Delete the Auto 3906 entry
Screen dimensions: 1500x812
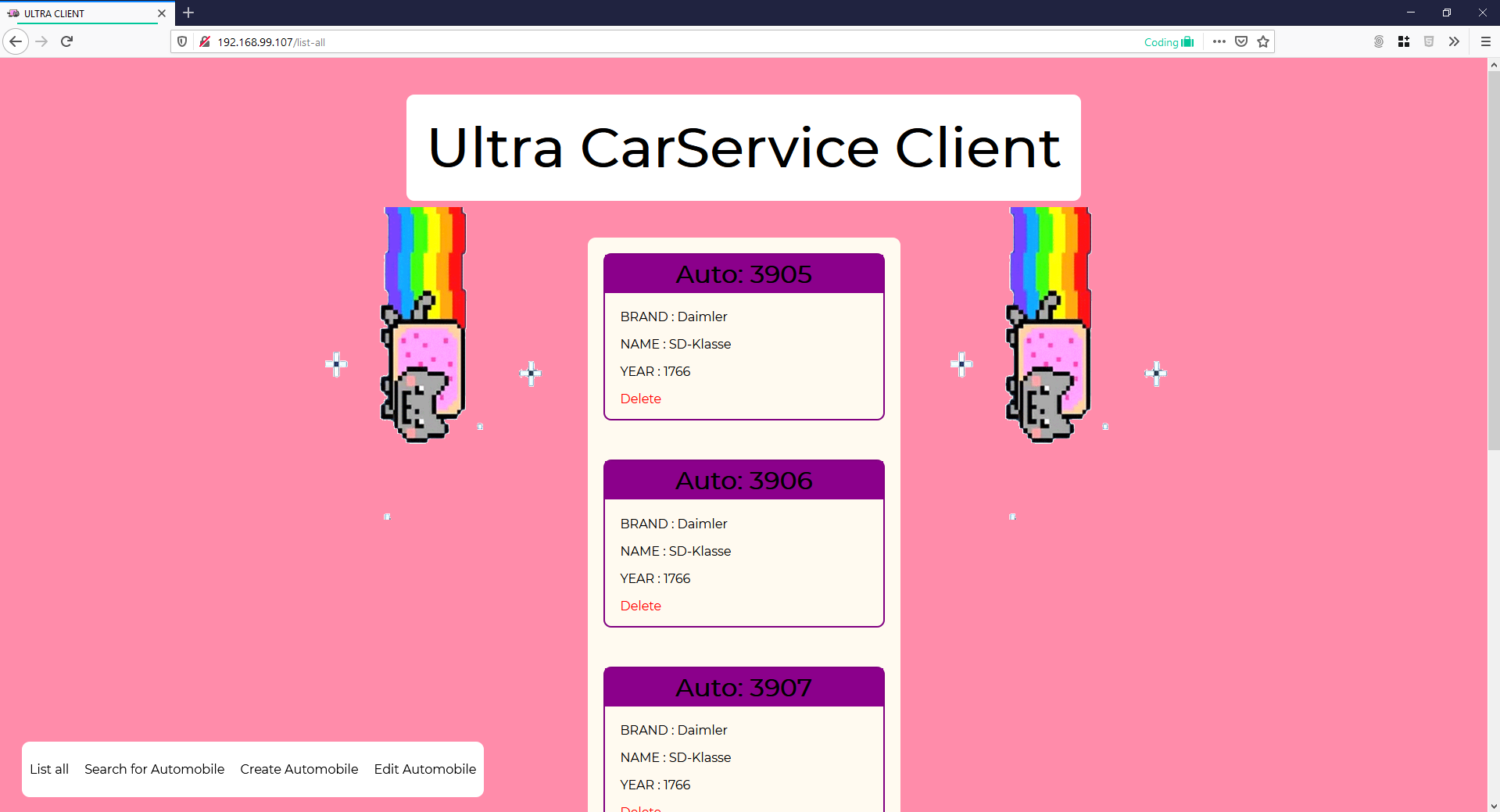pyautogui.click(x=641, y=606)
